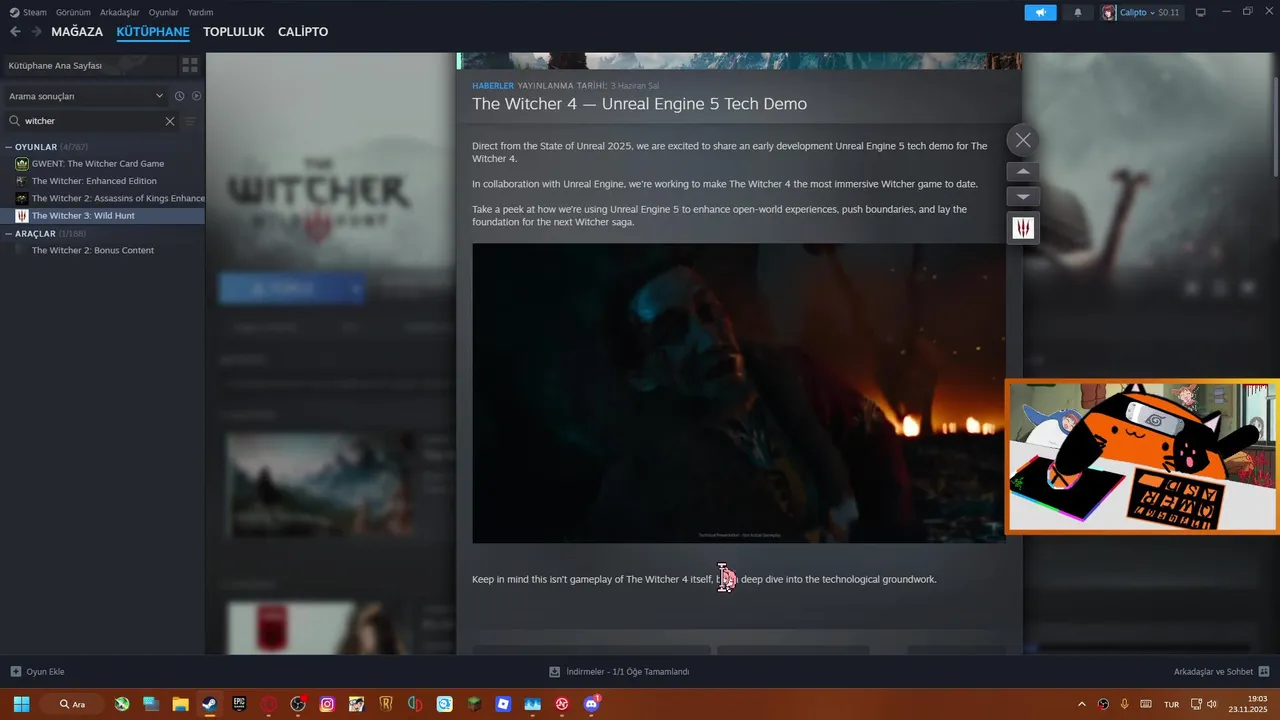
Task: Open the Görünüm menu
Action: (x=73, y=12)
